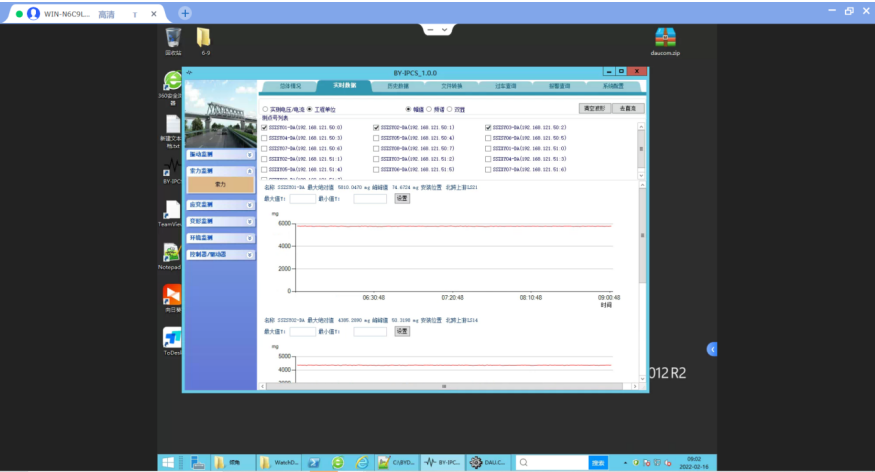Screen dimensions: 875x472
Task: Open PowerShell from the taskbar
Action: pos(313,462)
